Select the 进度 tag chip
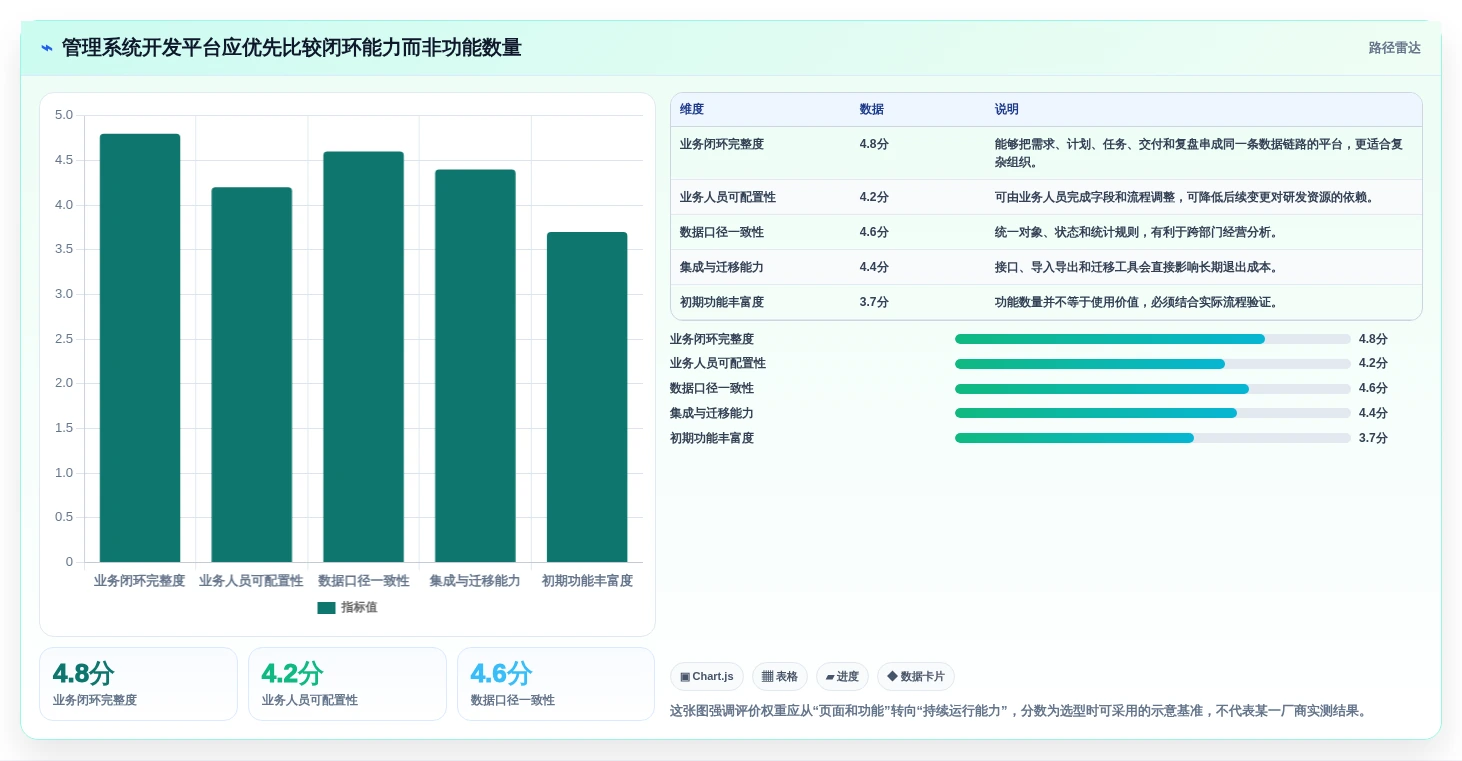The image size is (1462, 761). pos(842,677)
